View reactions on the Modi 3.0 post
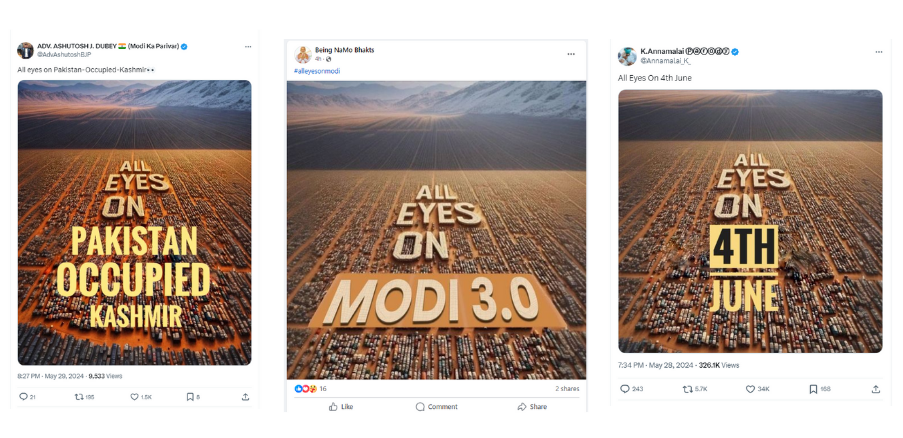The image size is (903, 438). (x=306, y=388)
